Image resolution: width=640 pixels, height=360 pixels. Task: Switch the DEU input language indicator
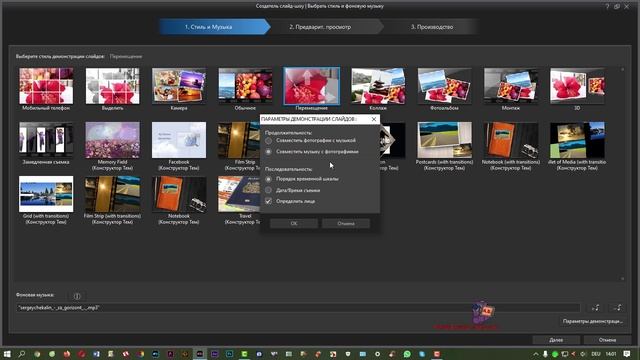[x=596, y=354]
